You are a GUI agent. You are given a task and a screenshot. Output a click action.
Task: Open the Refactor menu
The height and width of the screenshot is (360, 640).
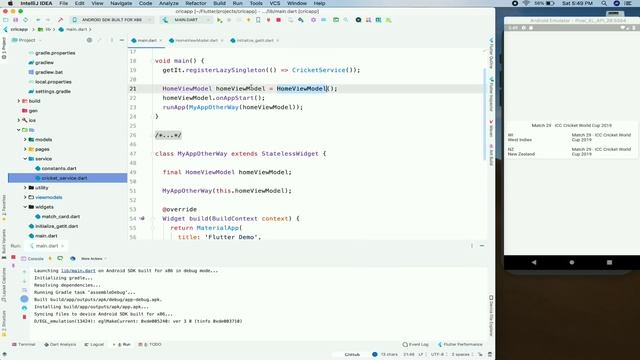[196, 3]
